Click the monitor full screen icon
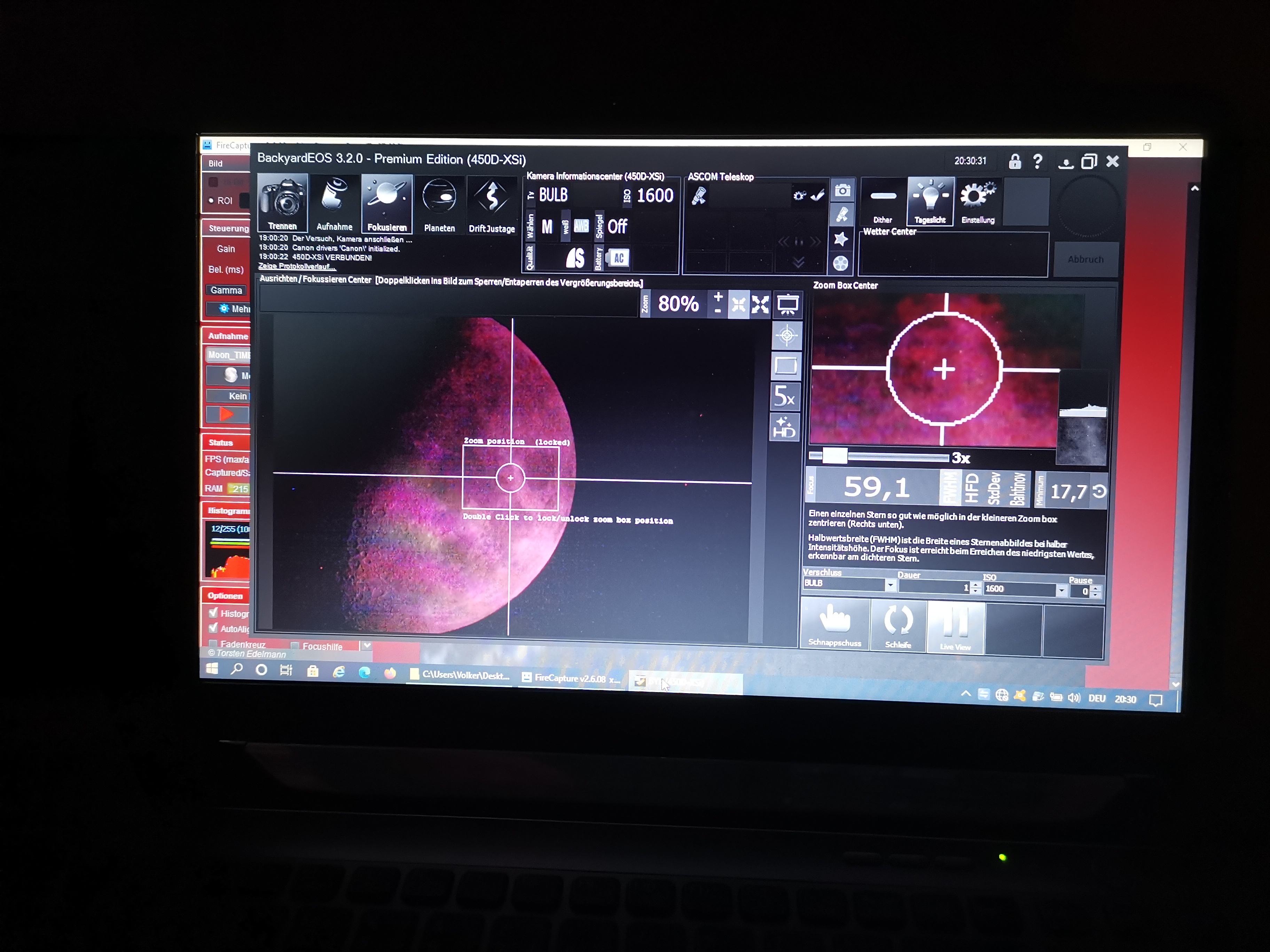Viewport: 1270px width, 952px height. [787, 305]
